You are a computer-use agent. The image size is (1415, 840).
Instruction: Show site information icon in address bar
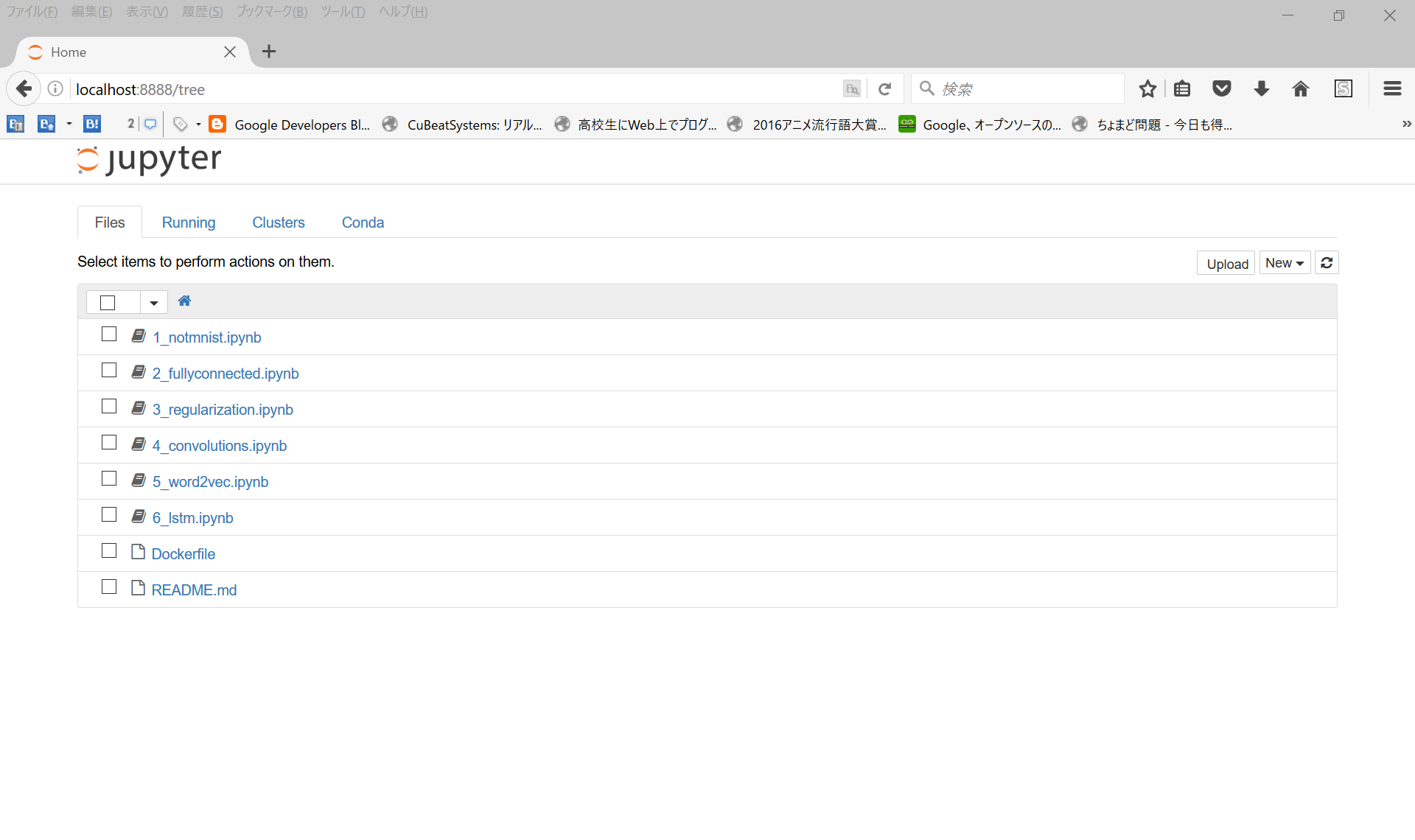click(x=55, y=89)
